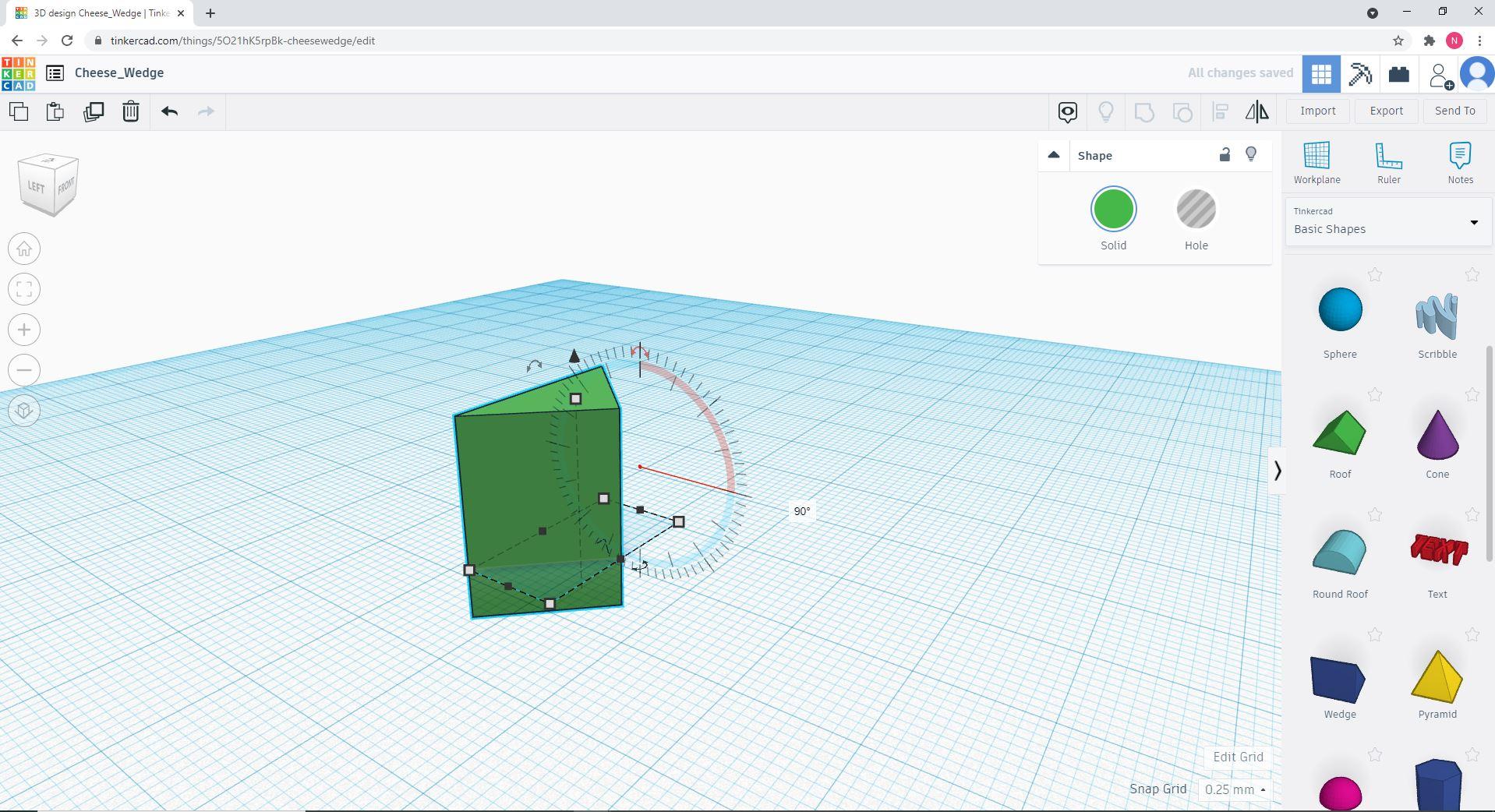Favorite the Wedge shape star
This screenshot has height=812, width=1495.
1375,634
